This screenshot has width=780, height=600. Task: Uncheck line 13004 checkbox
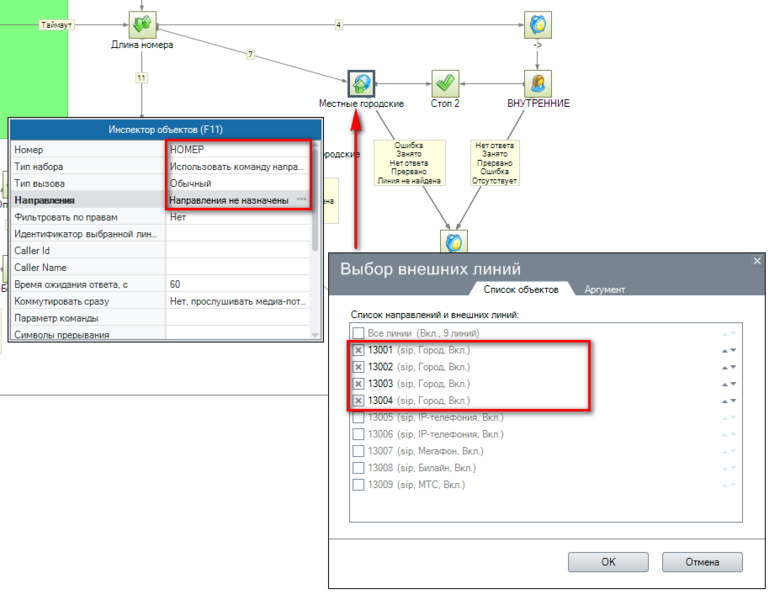tap(358, 400)
